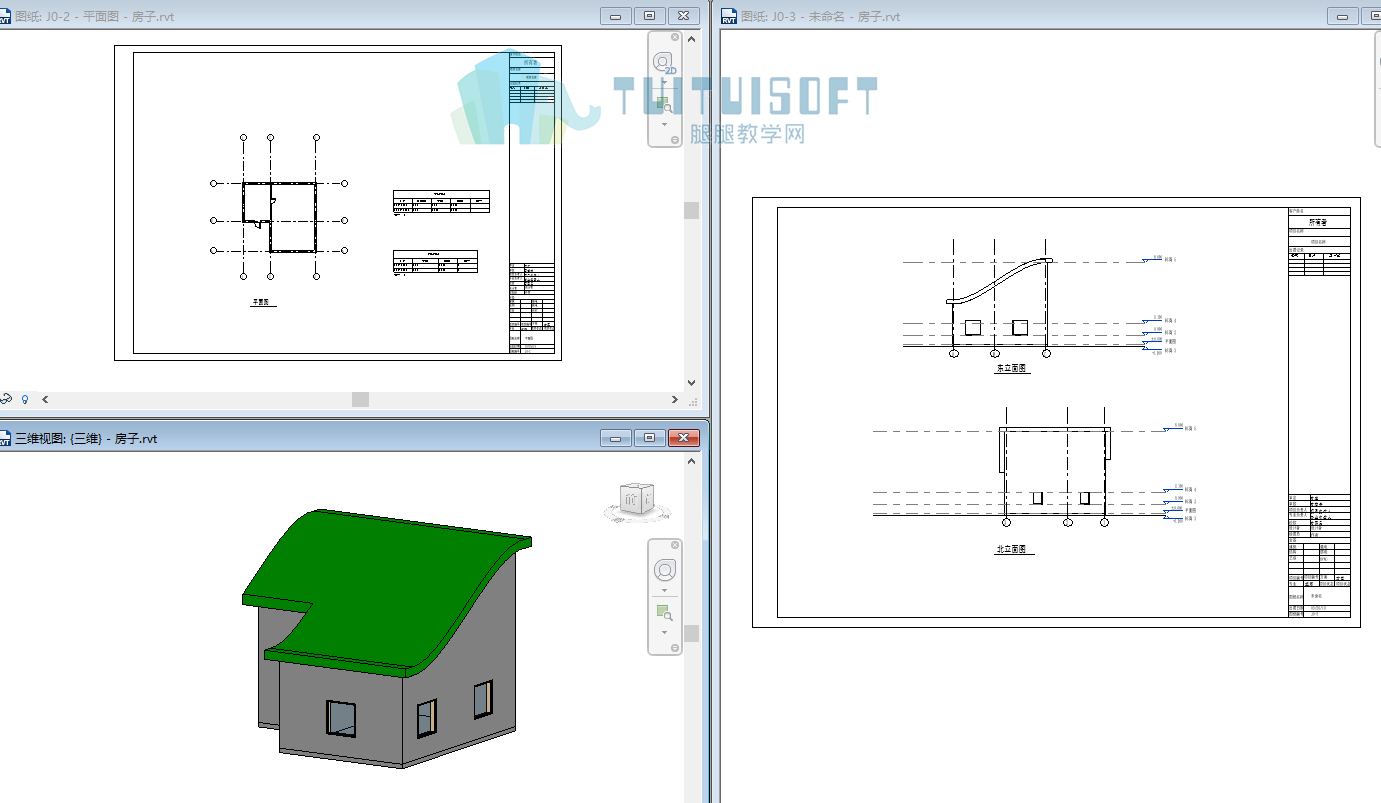Restore down the J0-2 平面图 window
Image resolution: width=1381 pixels, height=803 pixels.
click(x=650, y=16)
